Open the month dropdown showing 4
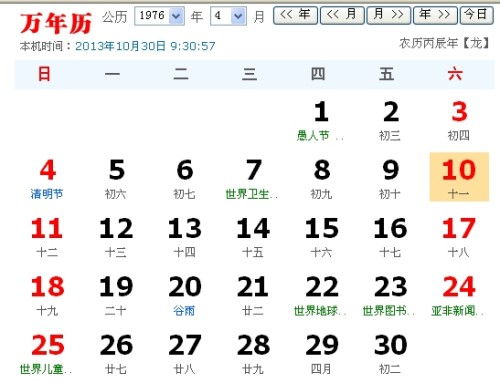This screenshot has height=383, width=500. [x=228, y=16]
